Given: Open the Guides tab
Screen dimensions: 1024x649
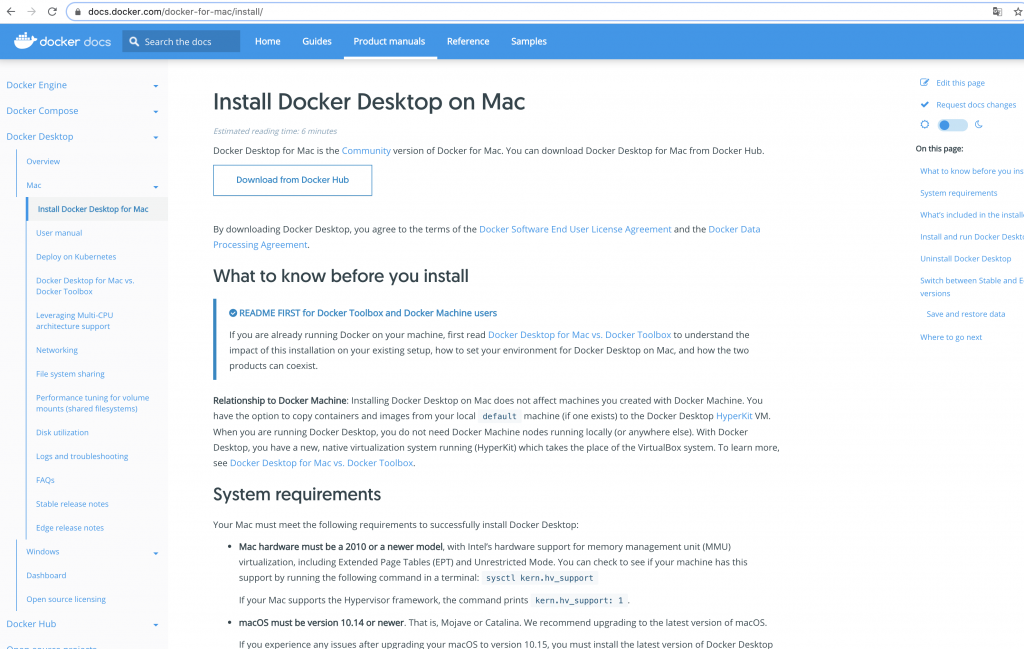Looking at the screenshot, I should [317, 41].
